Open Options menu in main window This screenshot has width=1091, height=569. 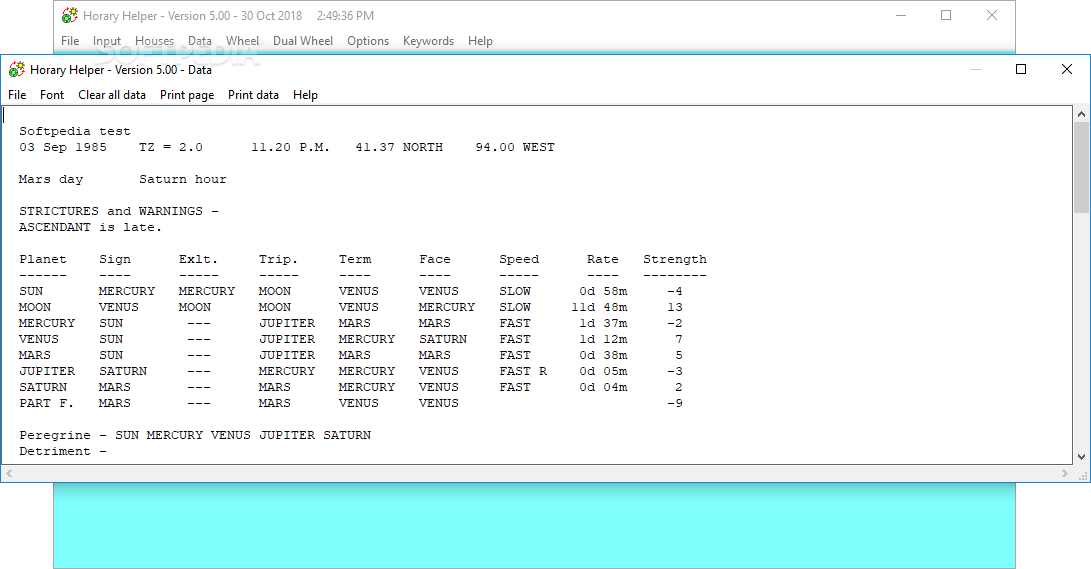click(368, 41)
